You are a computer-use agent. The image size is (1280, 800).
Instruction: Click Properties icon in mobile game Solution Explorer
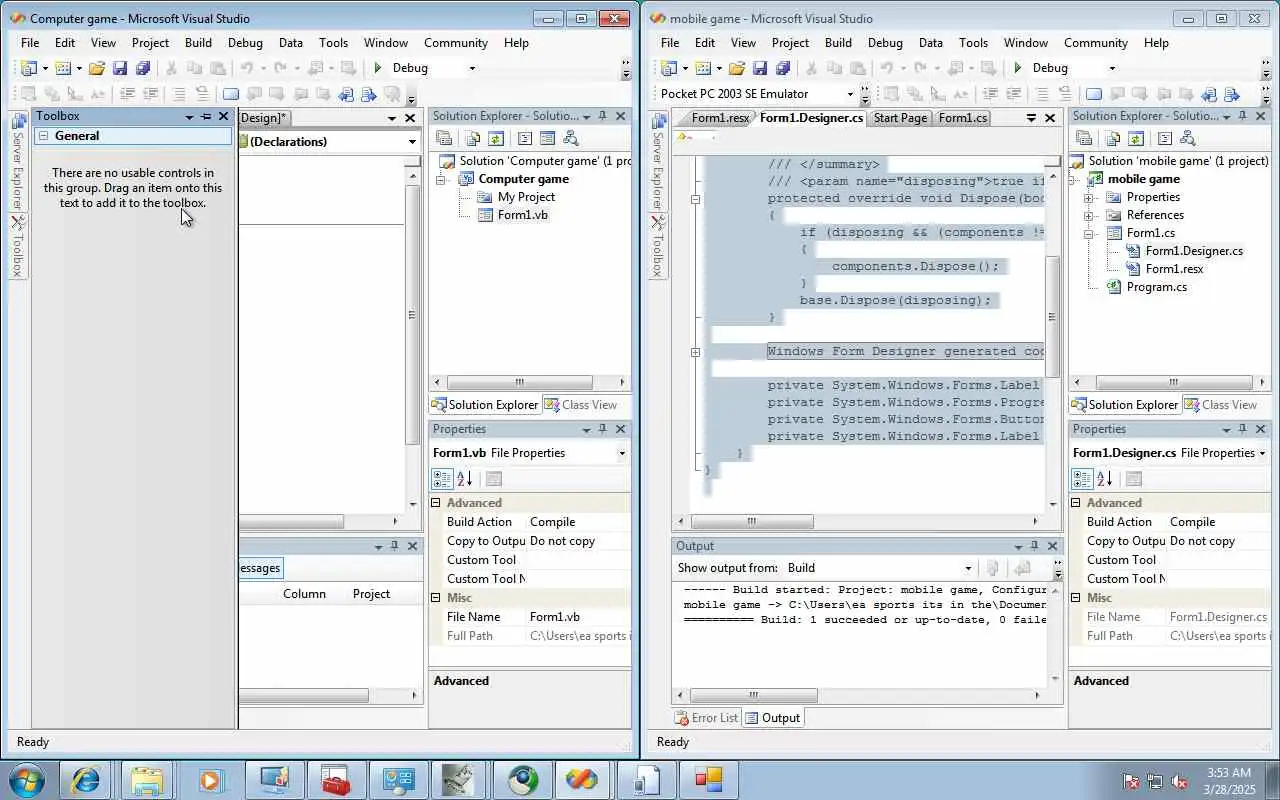tap(1084, 138)
